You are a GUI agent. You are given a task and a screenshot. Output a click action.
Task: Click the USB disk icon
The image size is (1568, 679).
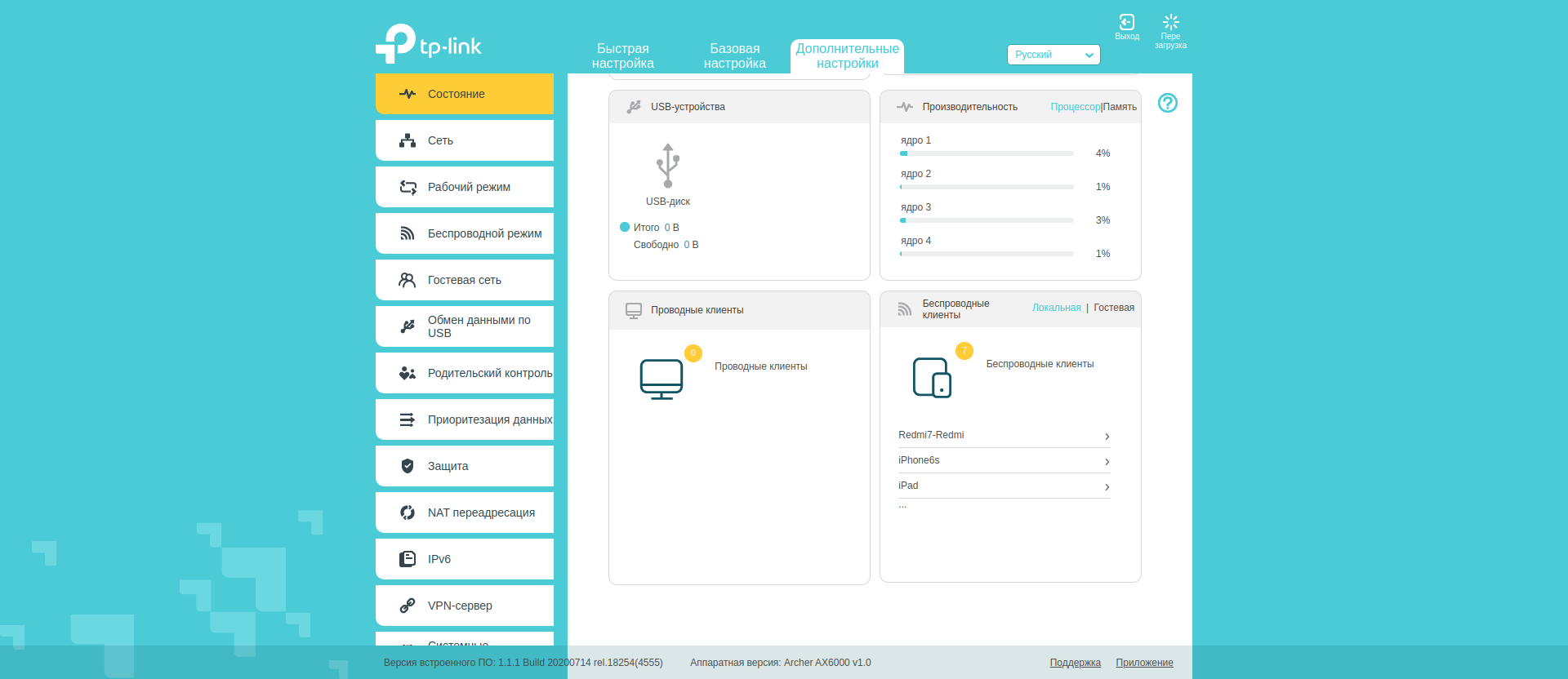[x=667, y=166]
